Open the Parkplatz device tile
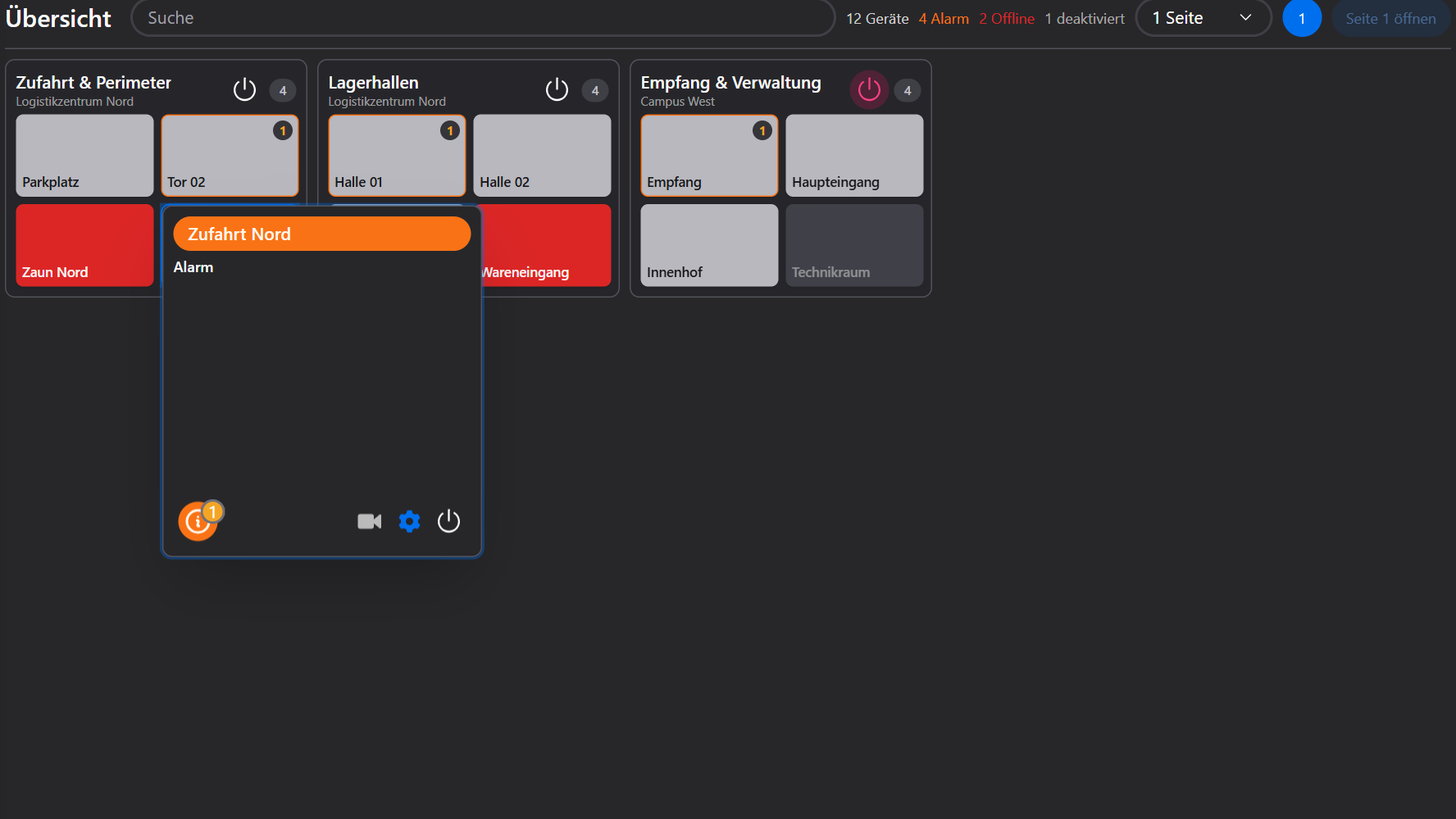The height and width of the screenshot is (819, 1456). (x=84, y=155)
